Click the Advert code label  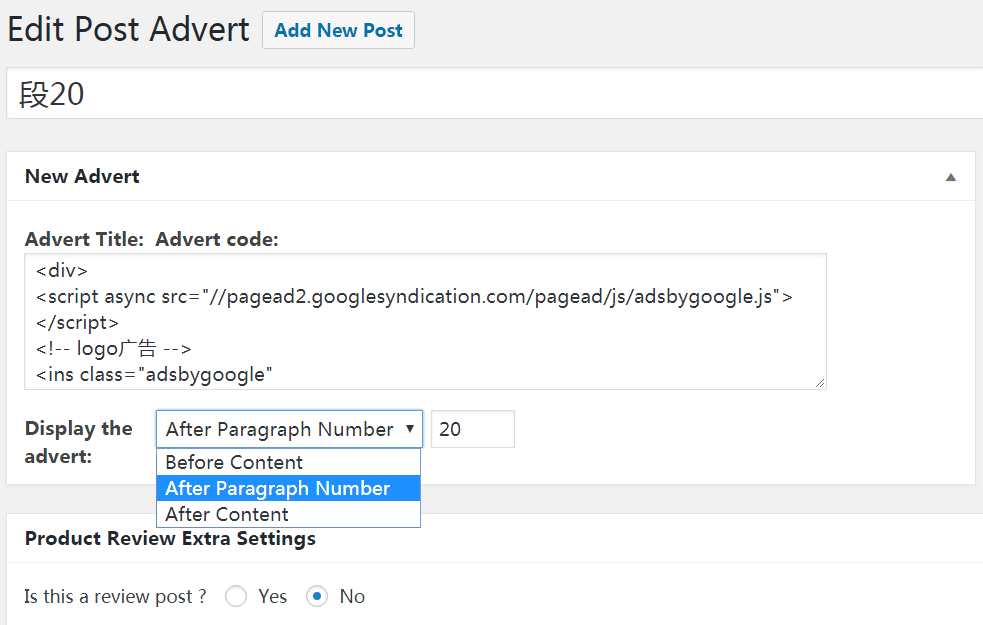217,239
